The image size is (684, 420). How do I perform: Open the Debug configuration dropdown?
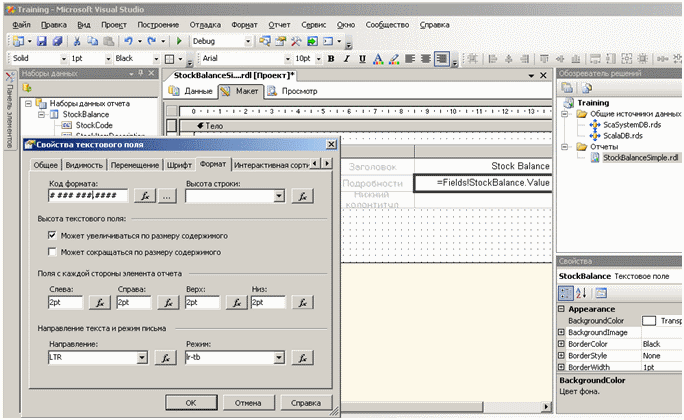tap(248, 41)
